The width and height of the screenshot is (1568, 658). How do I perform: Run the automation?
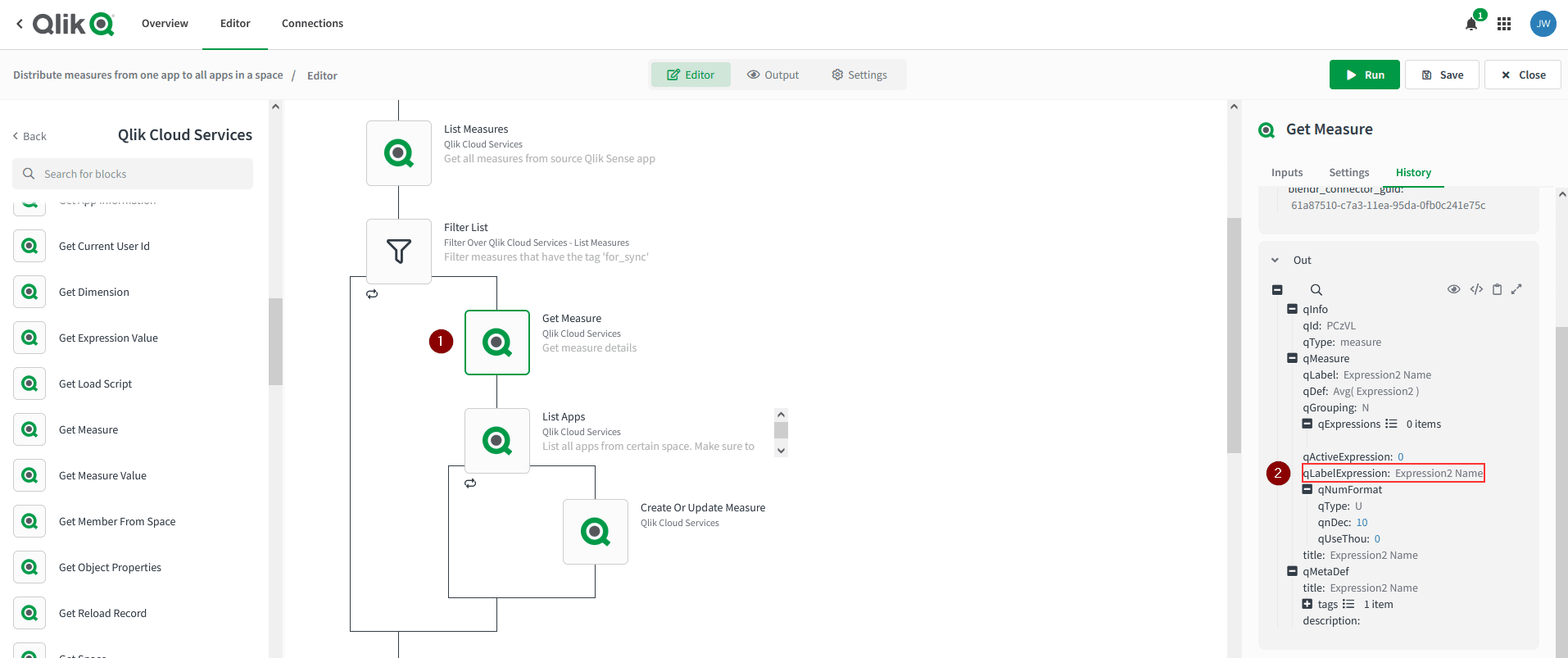[x=1364, y=75]
